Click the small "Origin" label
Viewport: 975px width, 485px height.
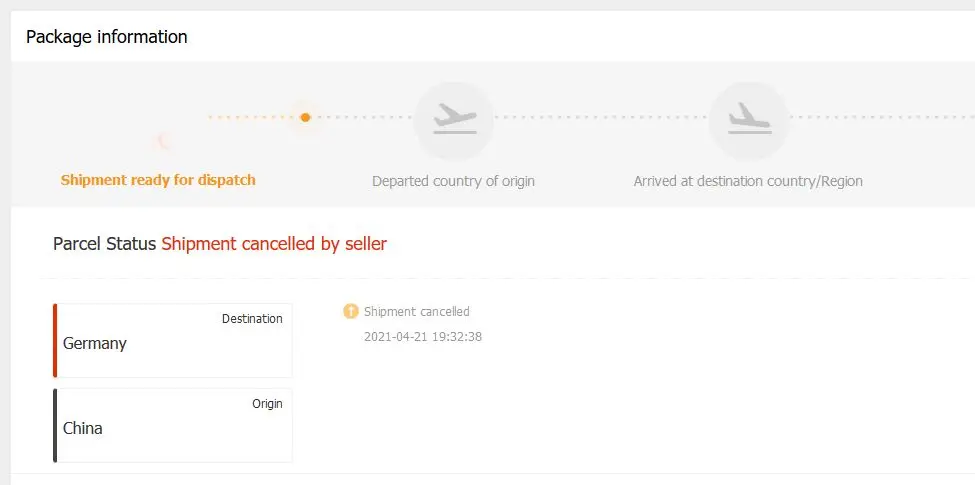267,404
